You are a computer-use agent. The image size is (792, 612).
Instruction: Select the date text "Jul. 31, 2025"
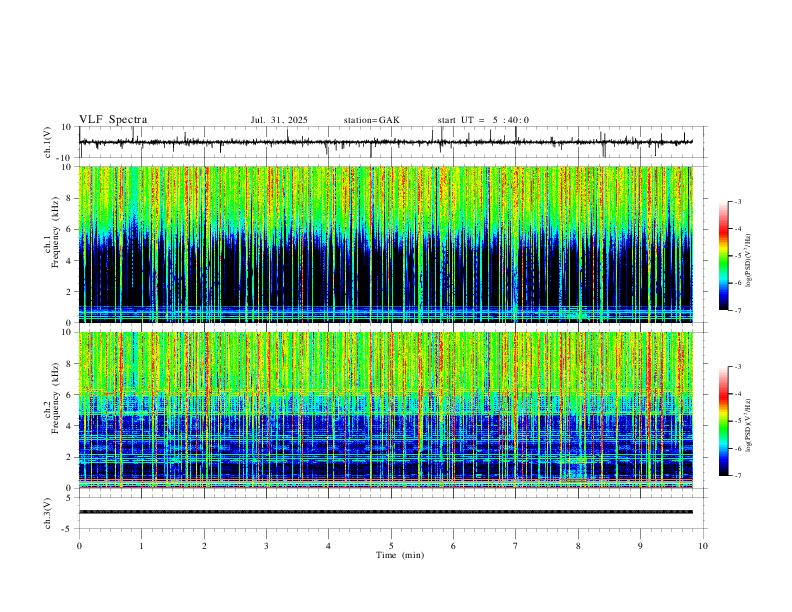click(279, 120)
